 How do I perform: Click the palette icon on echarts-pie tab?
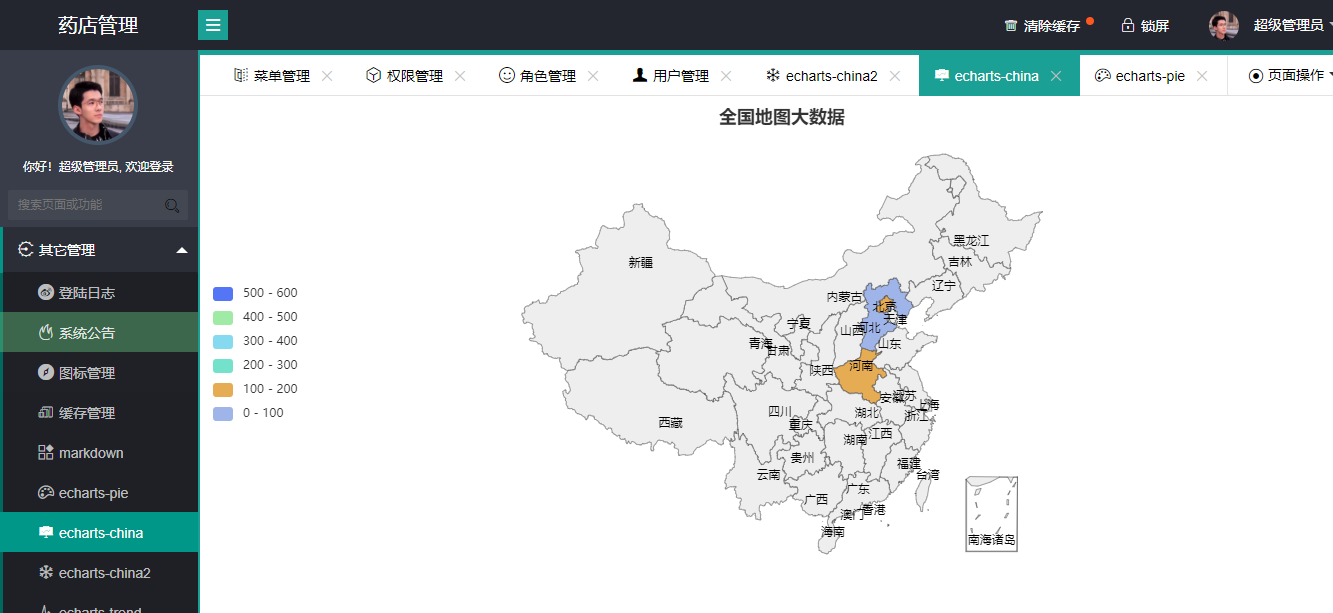tap(1103, 76)
